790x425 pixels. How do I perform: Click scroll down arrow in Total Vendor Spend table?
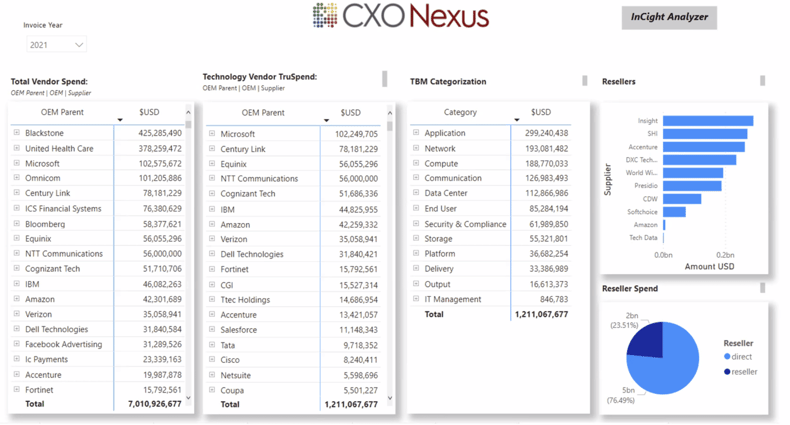(x=188, y=398)
